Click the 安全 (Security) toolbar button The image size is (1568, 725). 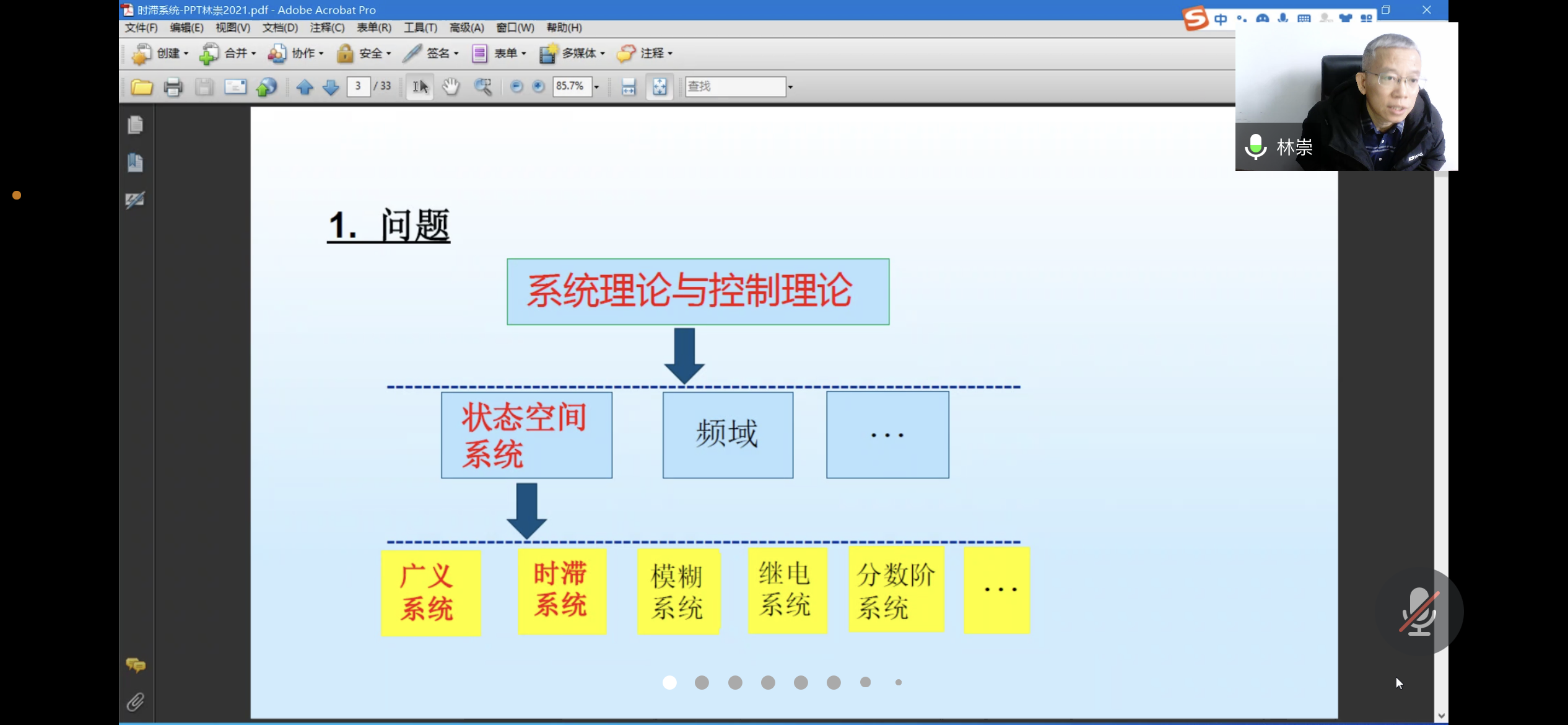[x=364, y=54]
